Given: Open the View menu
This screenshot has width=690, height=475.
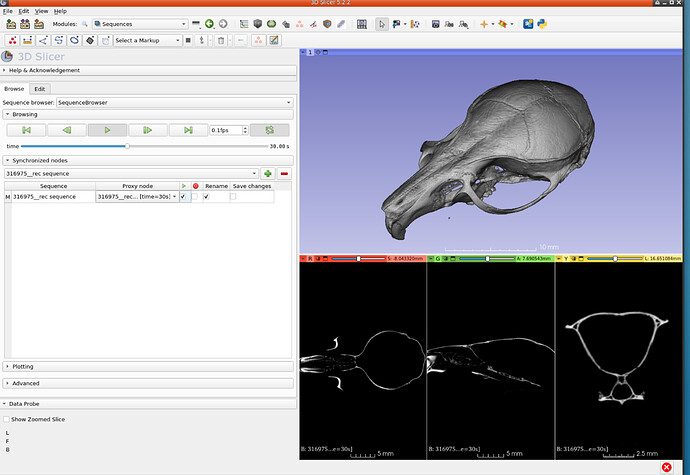Looking at the screenshot, I should click(41, 10).
